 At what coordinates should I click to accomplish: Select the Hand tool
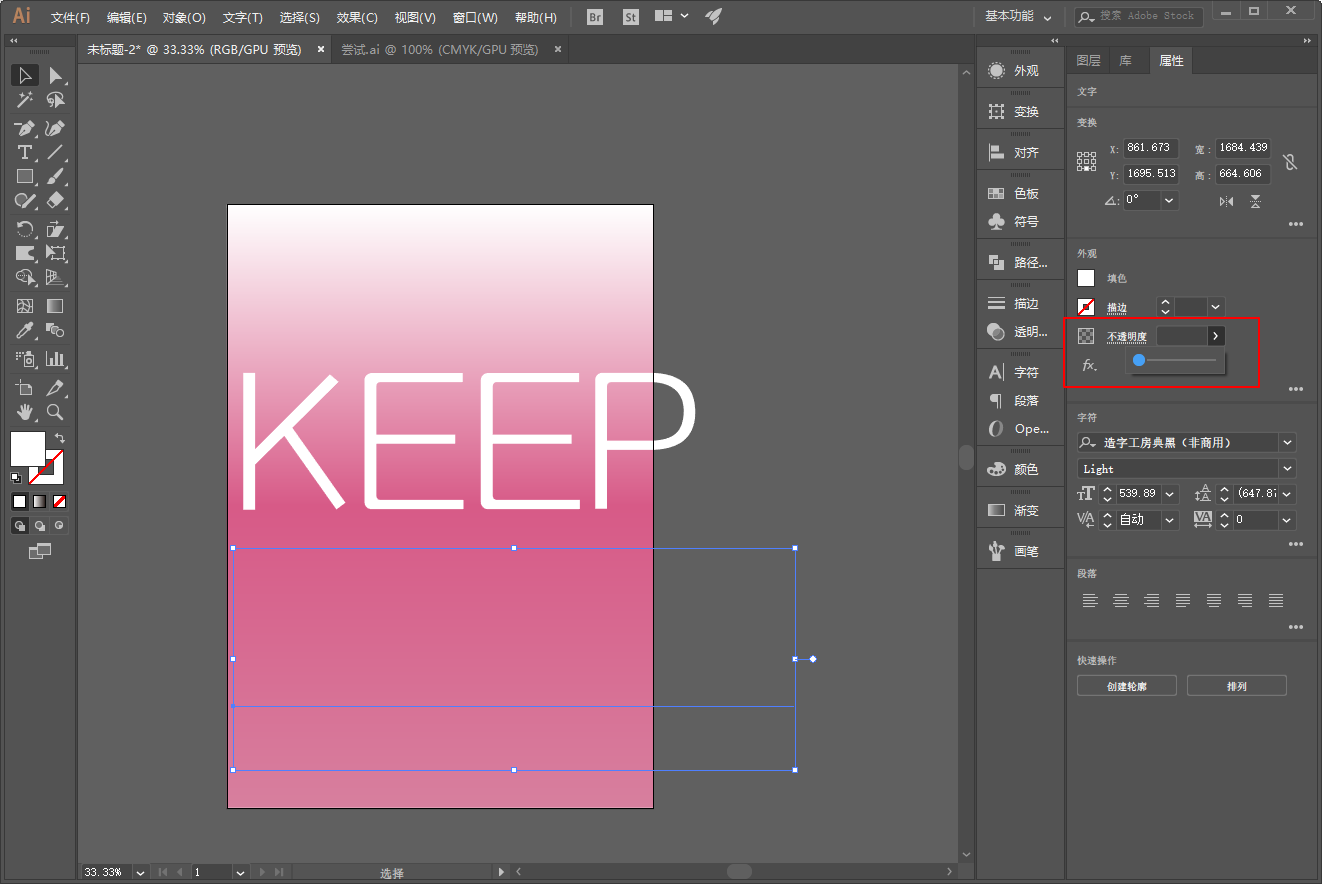(x=25, y=411)
